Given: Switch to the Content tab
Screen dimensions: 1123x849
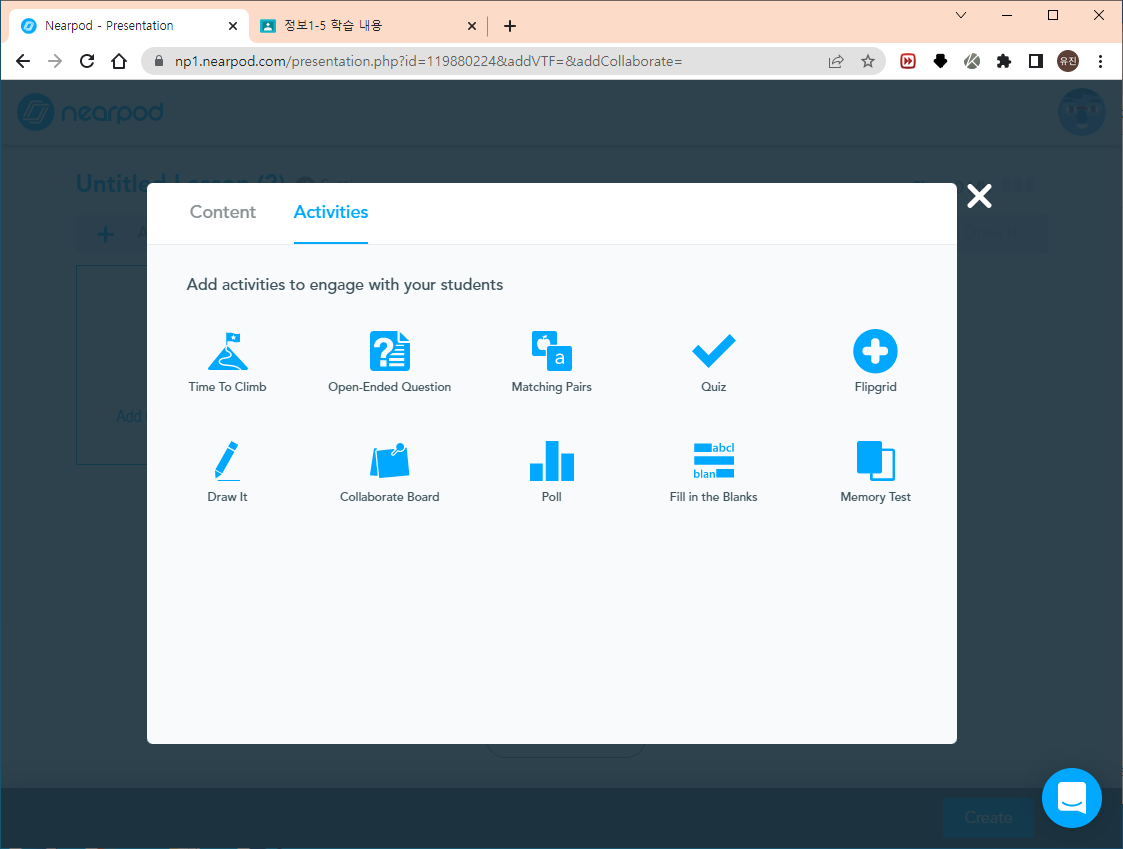Looking at the screenshot, I should coord(223,212).
